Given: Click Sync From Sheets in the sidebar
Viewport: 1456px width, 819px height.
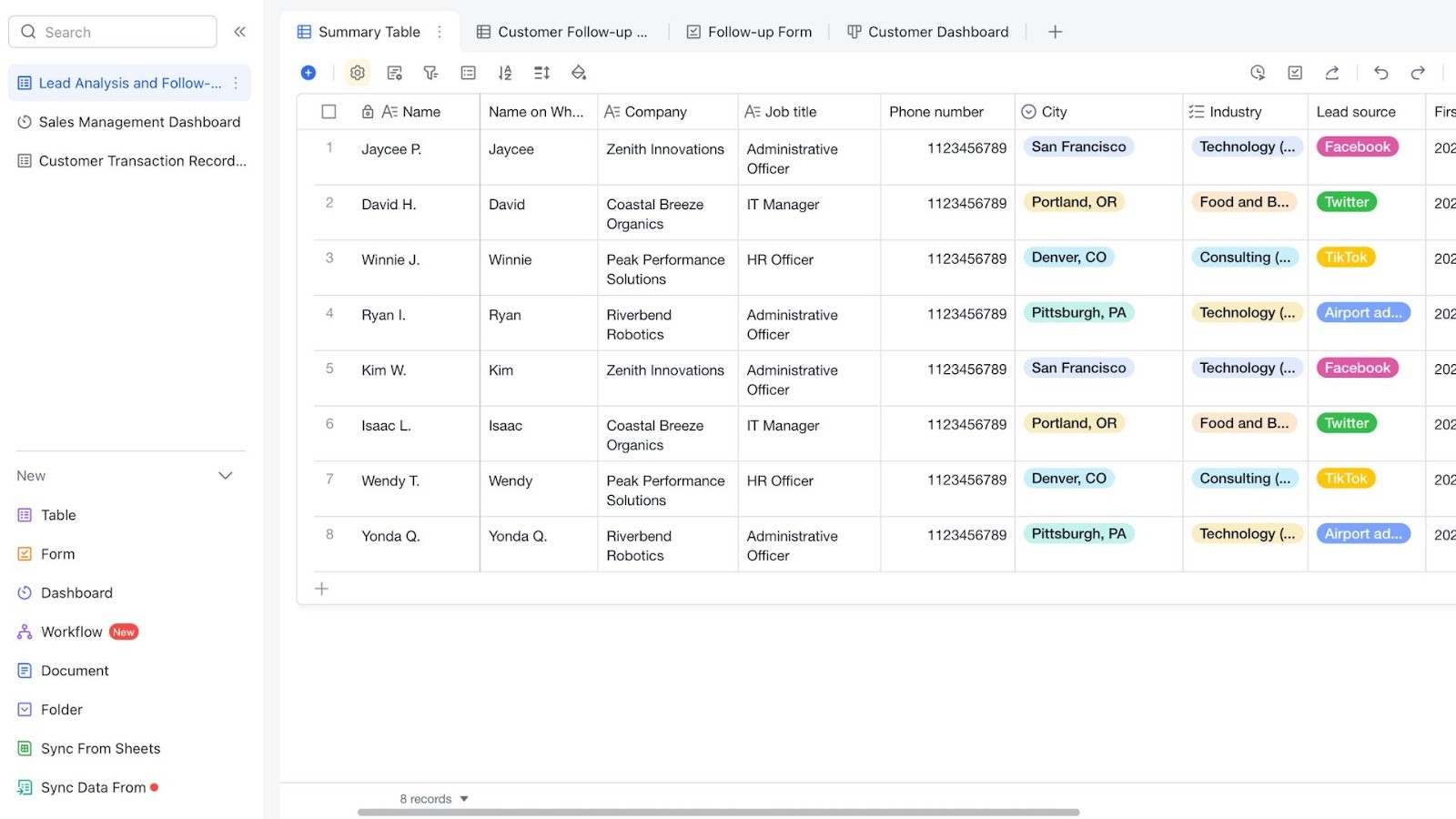Looking at the screenshot, I should 100,748.
